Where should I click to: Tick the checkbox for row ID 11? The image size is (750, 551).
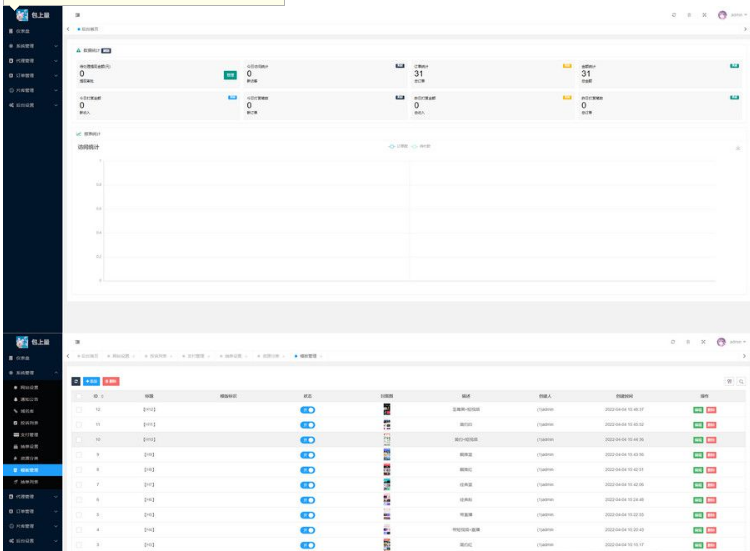[x=79, y=425]
